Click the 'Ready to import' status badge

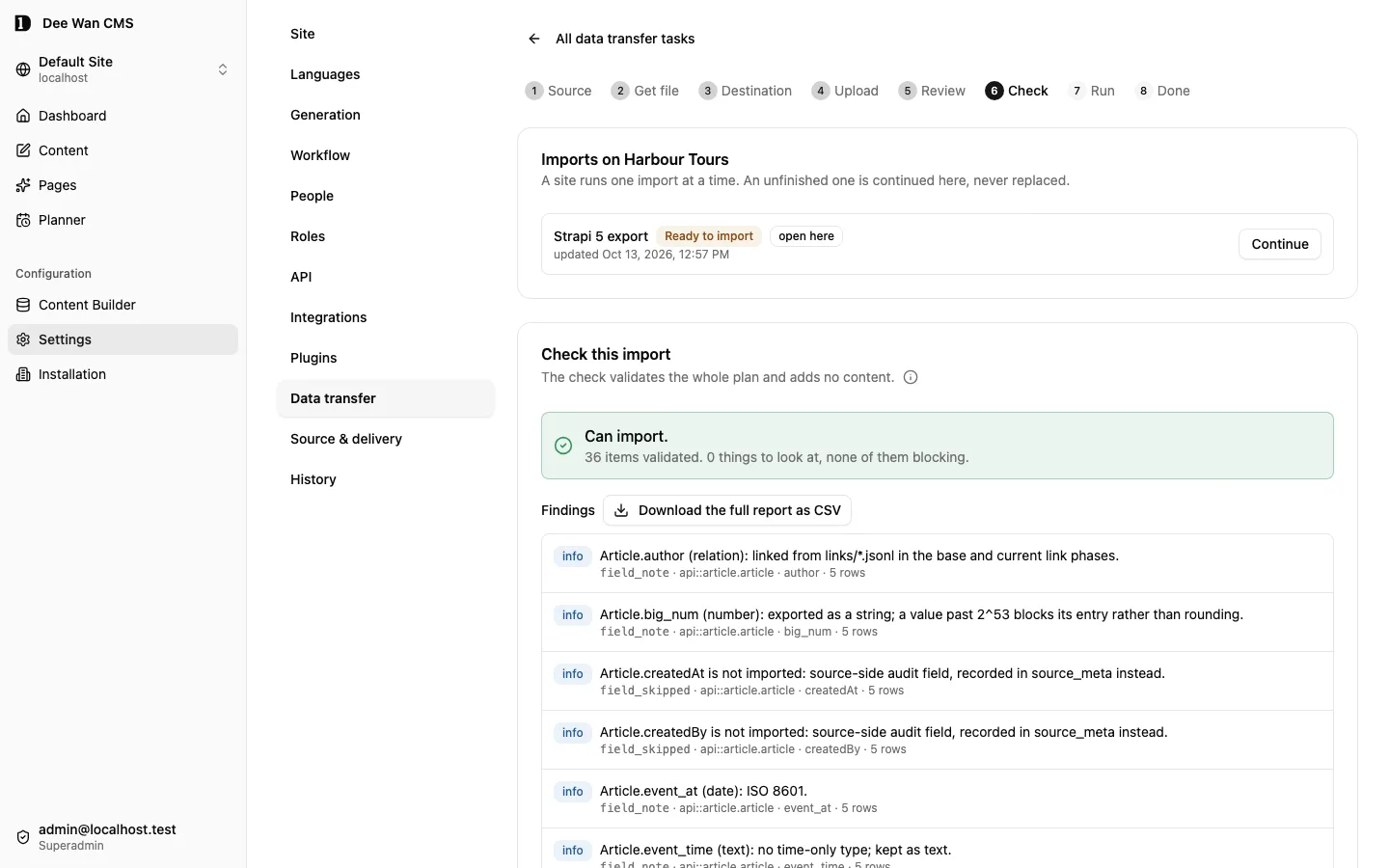point(709,236)
